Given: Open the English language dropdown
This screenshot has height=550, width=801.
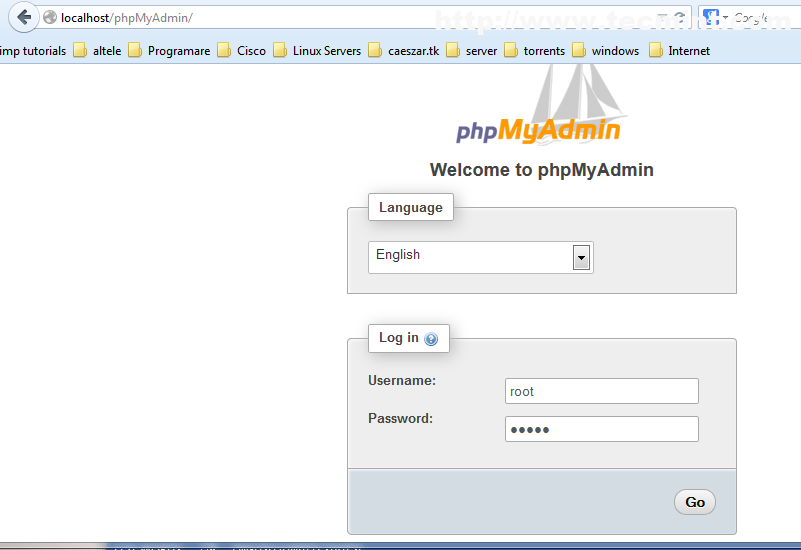Looking at the screenshot, I should (x=481, y=257).
